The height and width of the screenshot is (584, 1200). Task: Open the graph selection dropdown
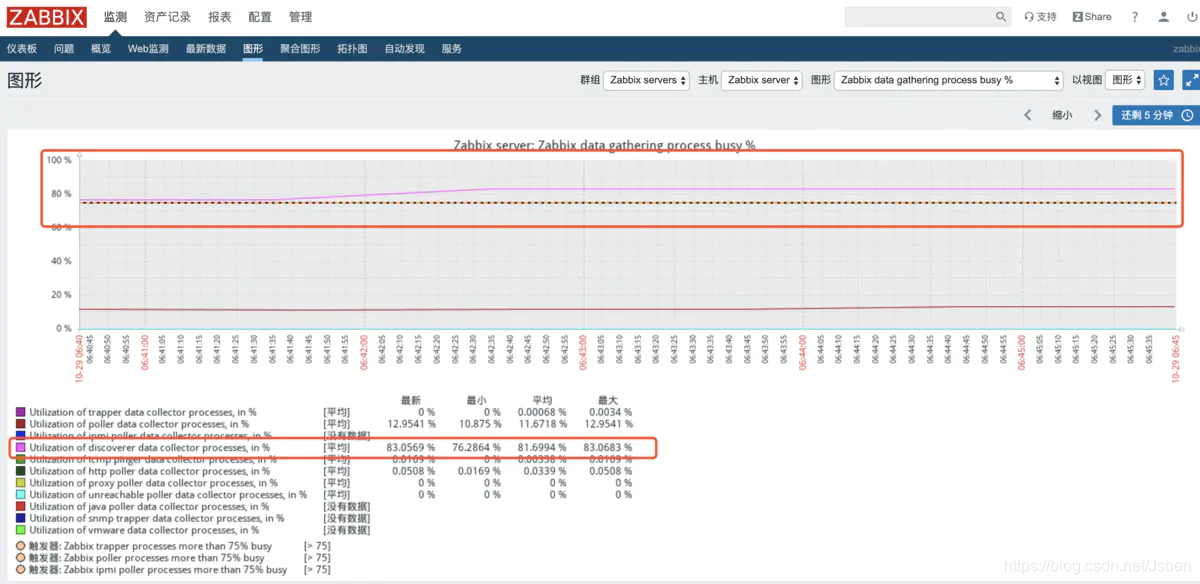click(948, 80)
